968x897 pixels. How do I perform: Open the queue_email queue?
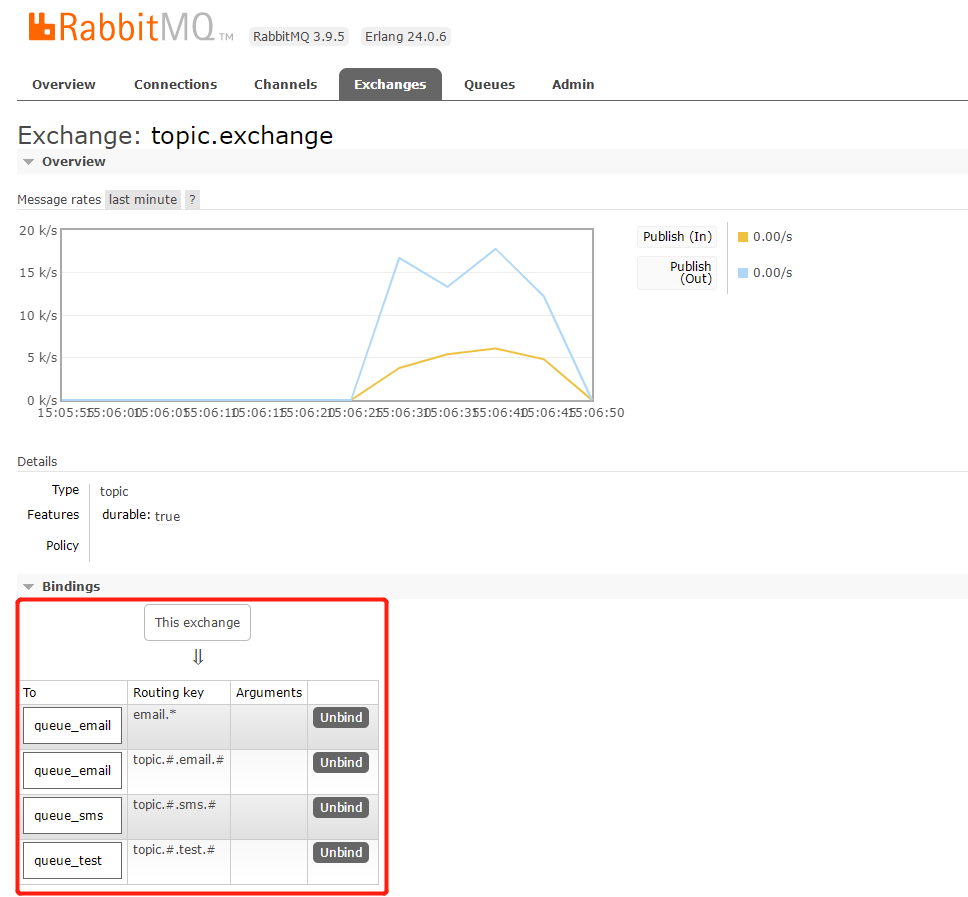[72, 725]
